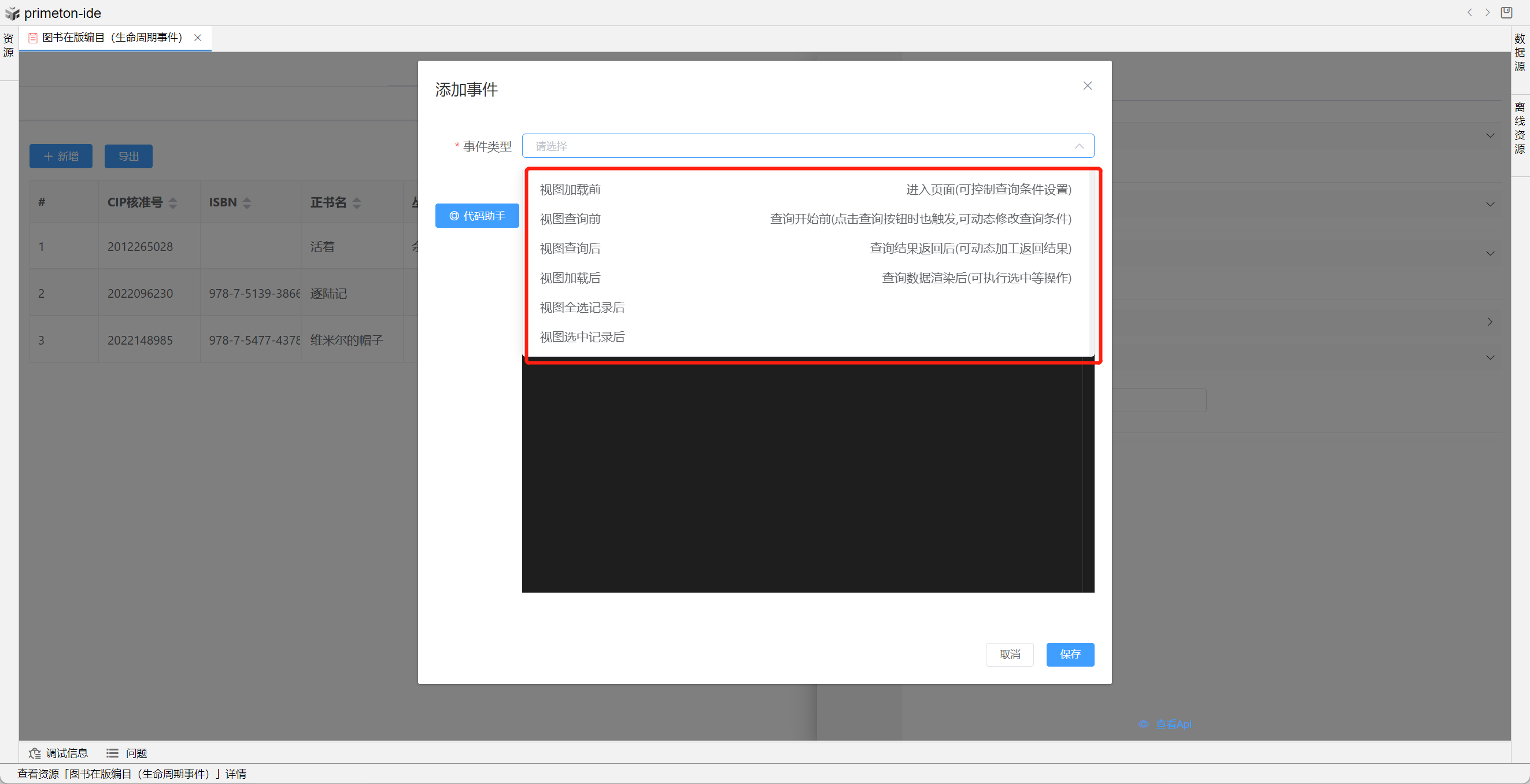Open the 数据源 side panel
The image size is (1530, 784).
coord(1520,52)
